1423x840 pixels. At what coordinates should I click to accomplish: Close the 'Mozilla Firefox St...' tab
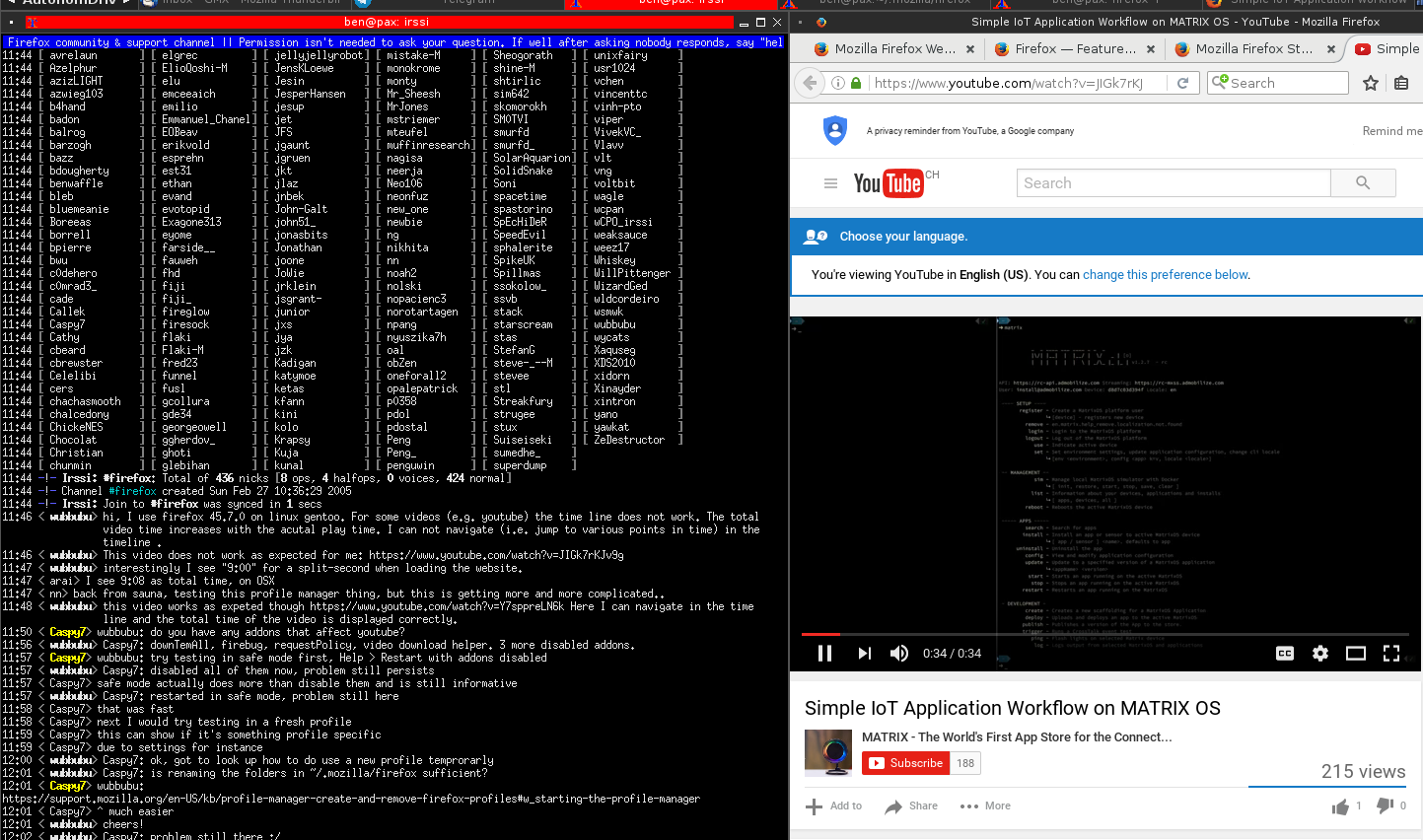(1331, 48)
